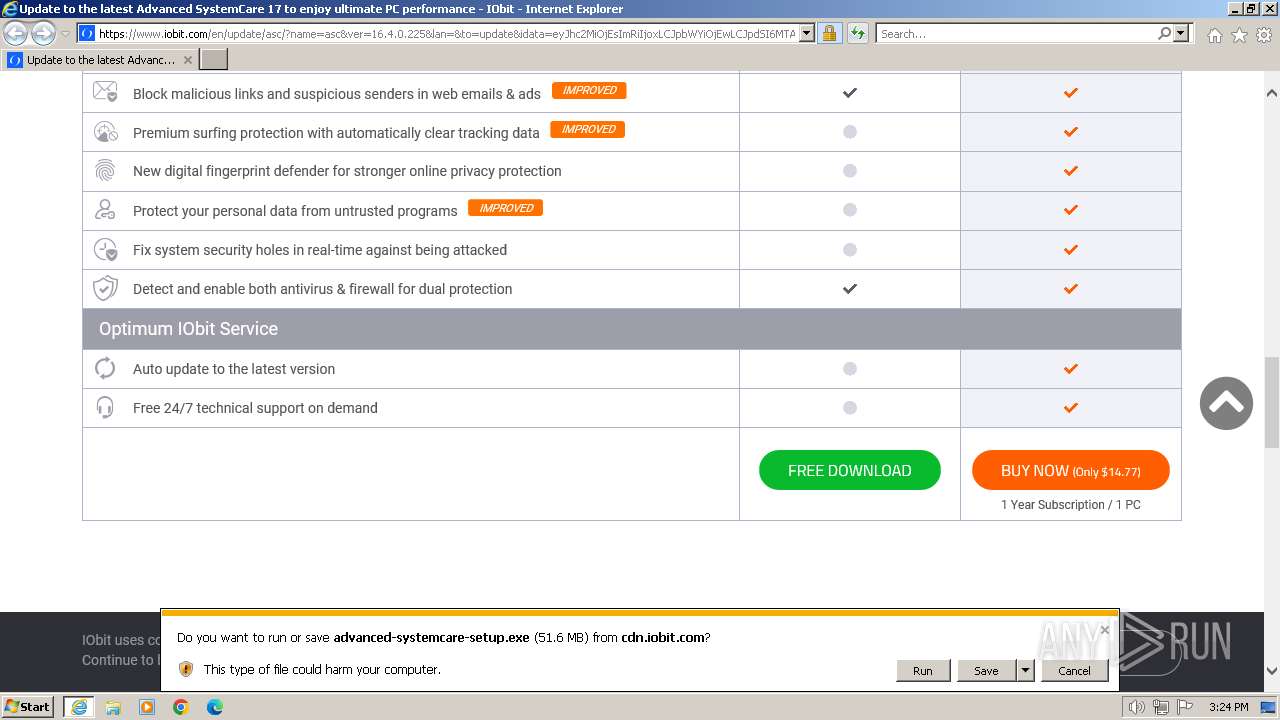Image resolution: width=1280 pixels, height=720 pixels.
Task: Click the warning shield icon in download bar
Action: (x=185, y=669)
